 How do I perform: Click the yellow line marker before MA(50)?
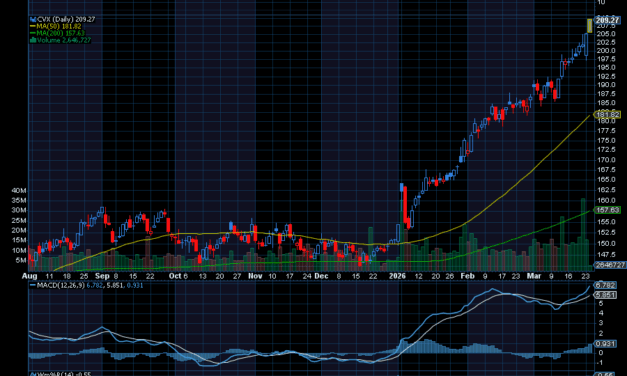(x=33, y=26)
